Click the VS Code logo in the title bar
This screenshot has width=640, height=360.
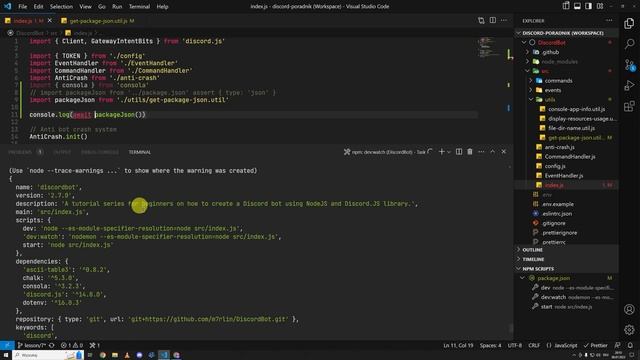pos(7,6)
